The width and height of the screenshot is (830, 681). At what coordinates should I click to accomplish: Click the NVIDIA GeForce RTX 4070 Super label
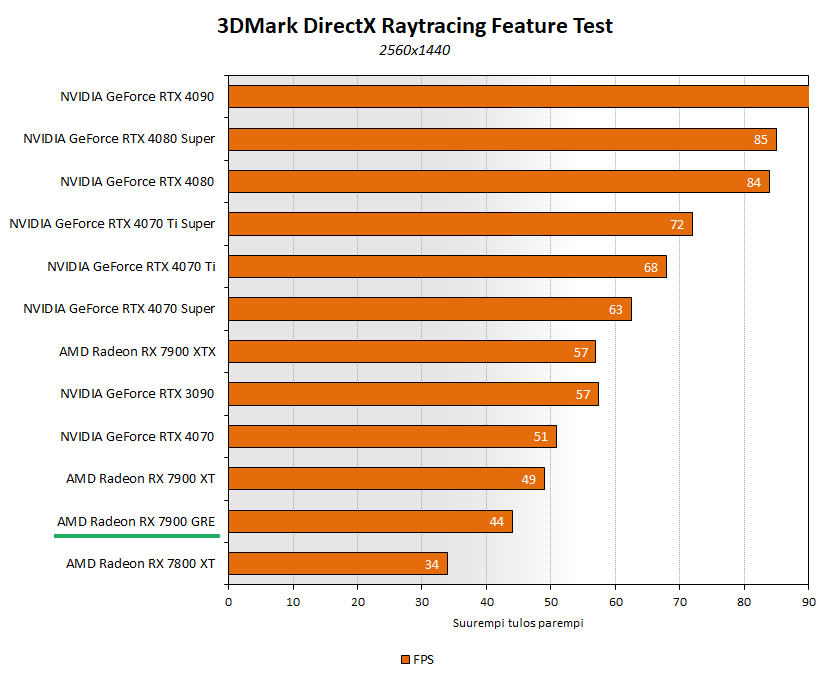pyautogui.click(x=119, y=309)
